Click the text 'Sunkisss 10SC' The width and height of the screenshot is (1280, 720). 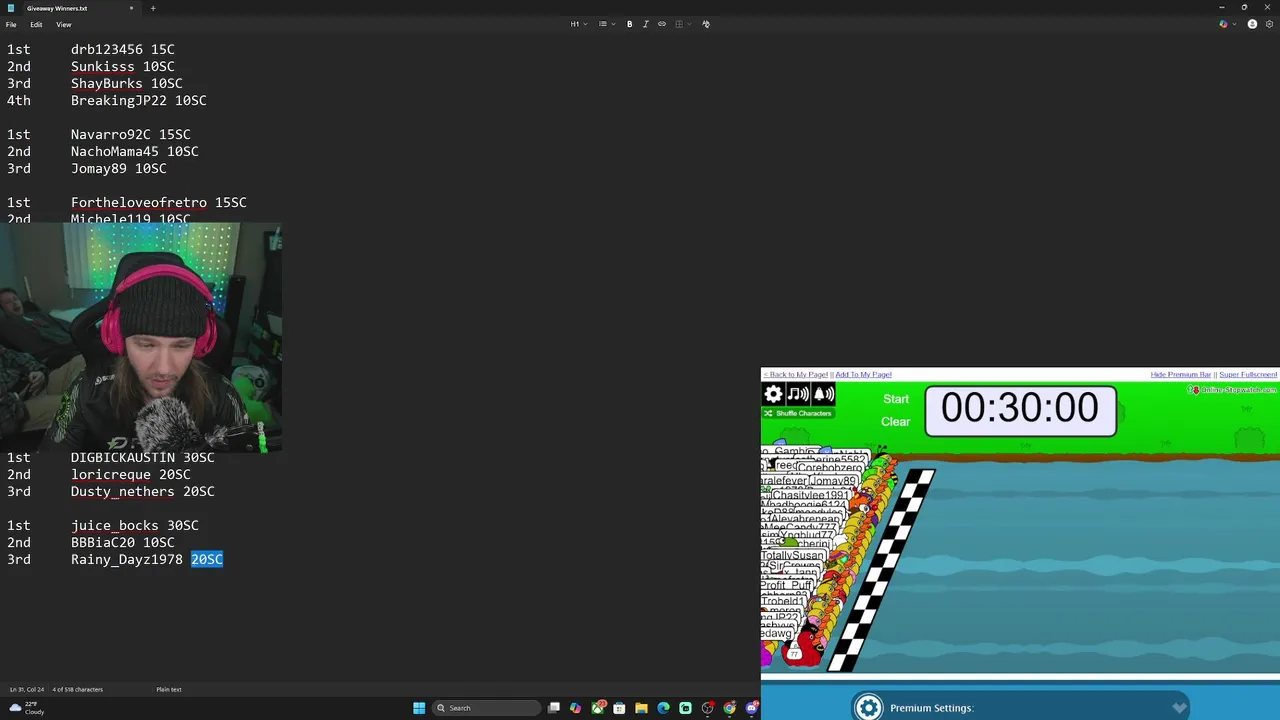pos(123,66)
